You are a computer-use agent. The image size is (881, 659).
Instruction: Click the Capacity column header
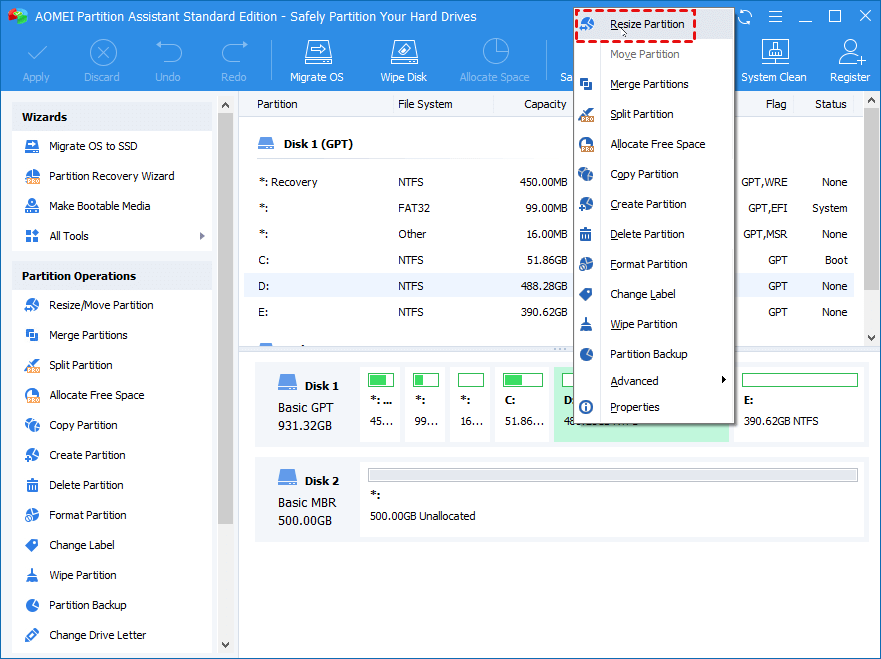545,104
